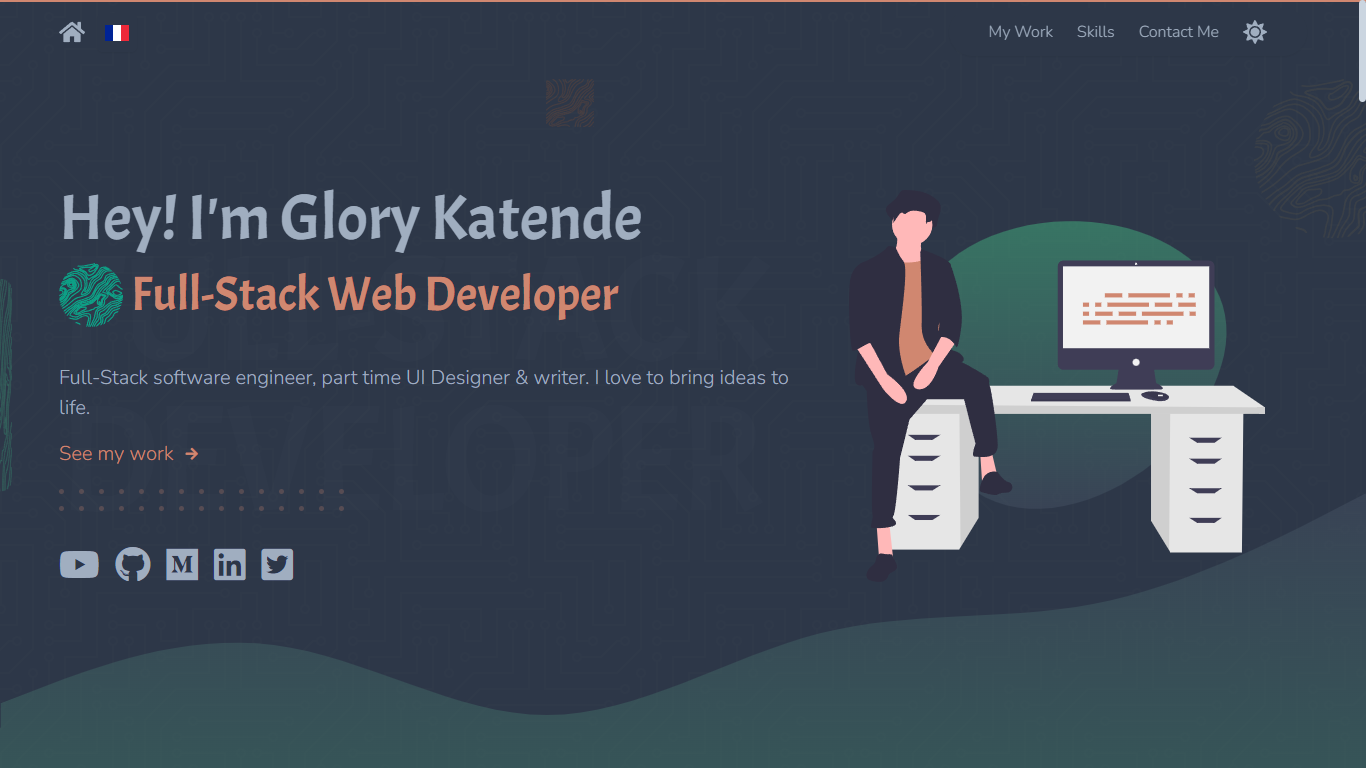Toggle light mode with the sun icon
Viewport: 1366px width, 768px height.
coord(1254,32)
